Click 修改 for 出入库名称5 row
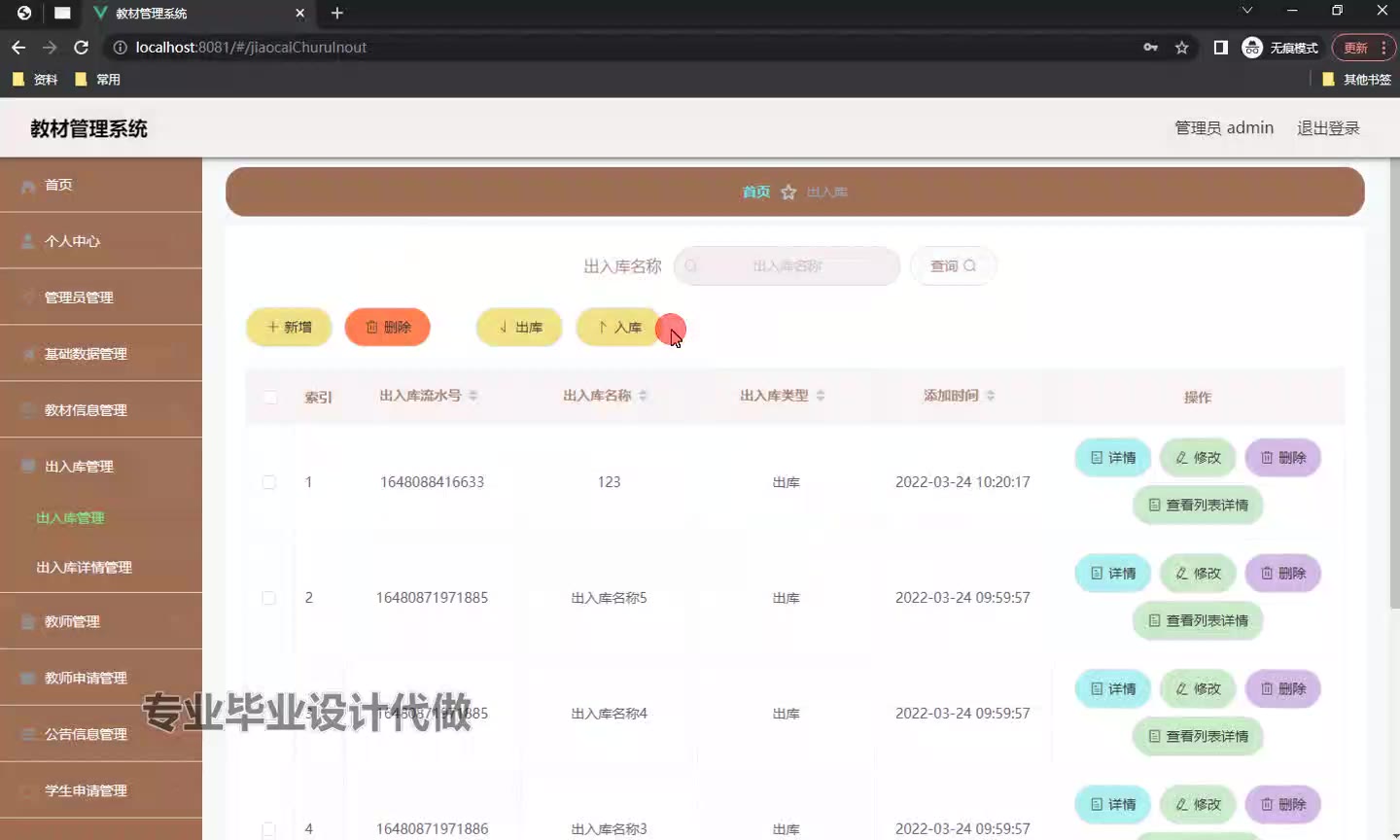1400x840 pixels. (1198, 573)
